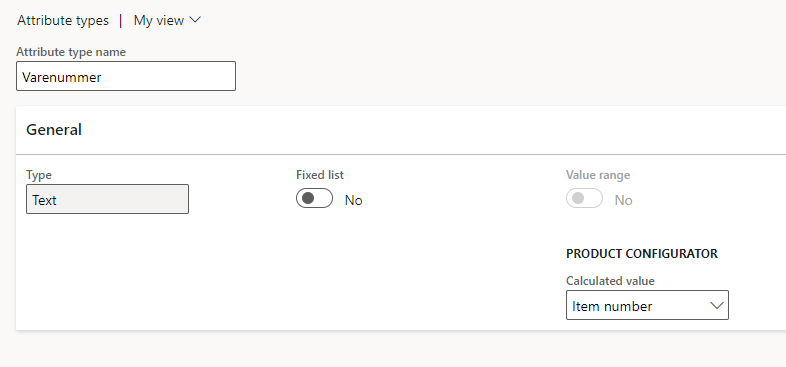Image resolution: width=786 pixels, height=367 pixels.
Task: Click into the Attribute type name field
Action: [x=126, y=76]
